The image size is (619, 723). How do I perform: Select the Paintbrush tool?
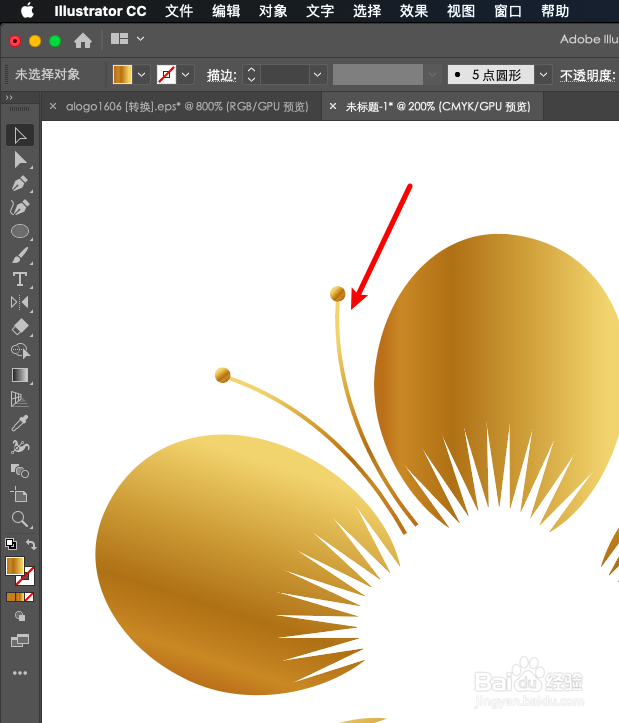tap(20, 255)
